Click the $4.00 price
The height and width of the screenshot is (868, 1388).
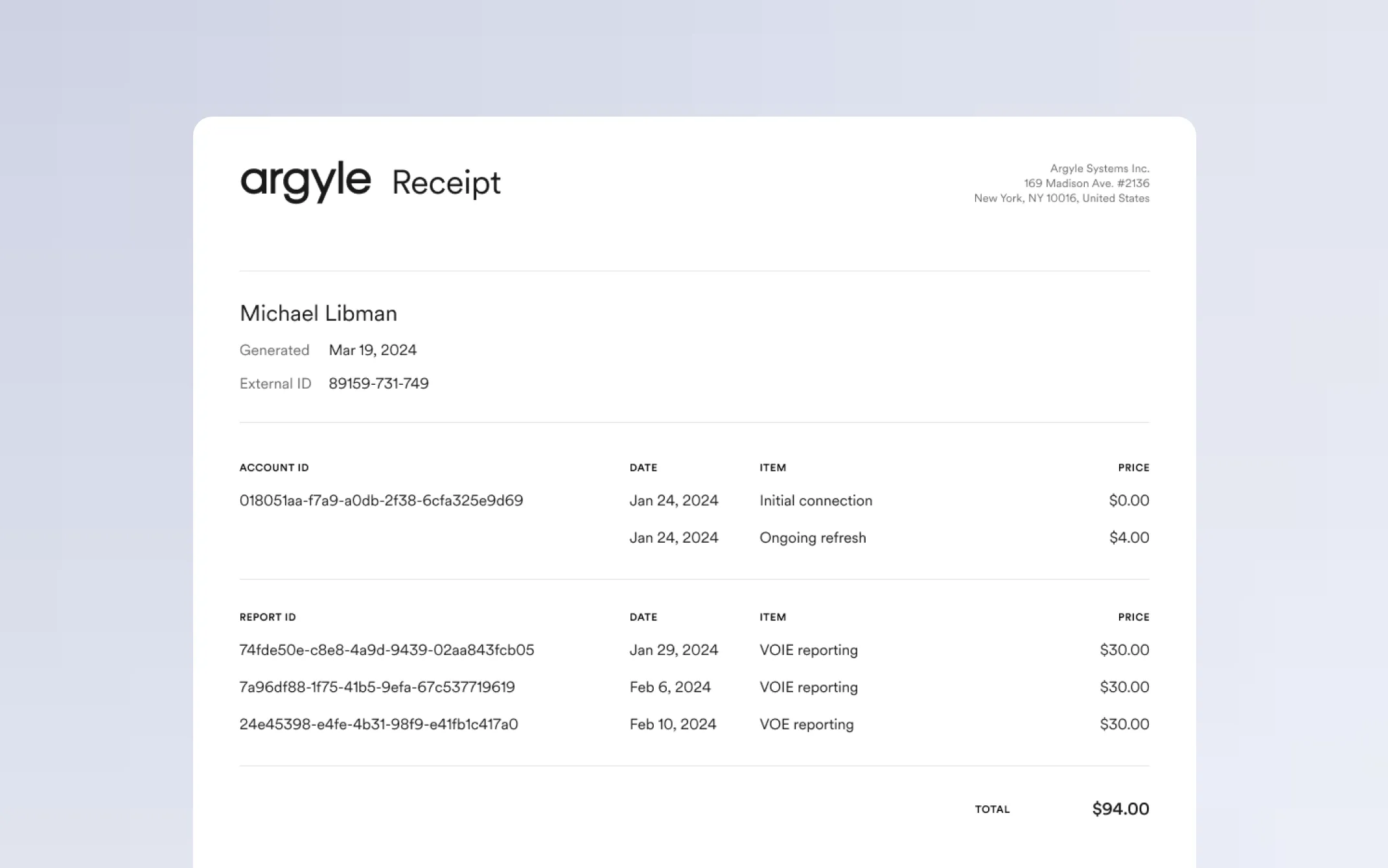(1128, 538)
